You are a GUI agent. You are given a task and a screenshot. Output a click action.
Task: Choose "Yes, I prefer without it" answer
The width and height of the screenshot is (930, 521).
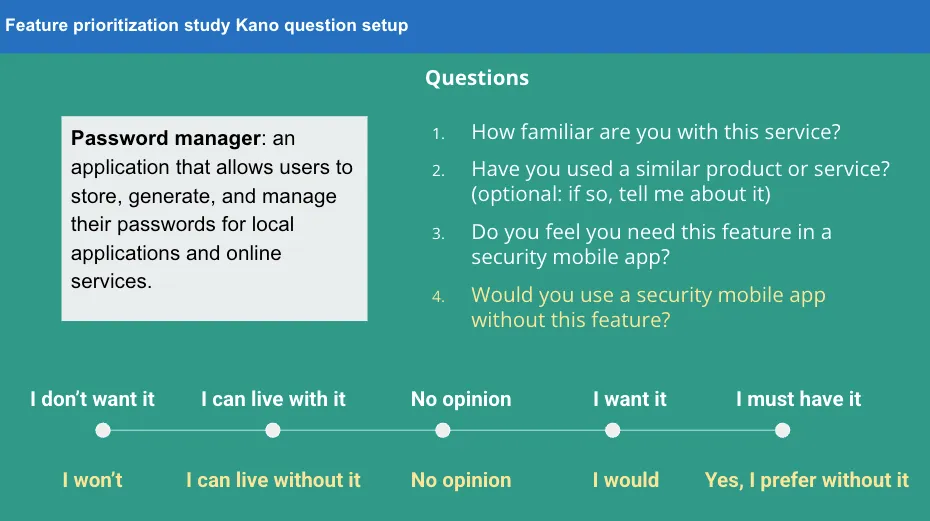coord(806,480)
